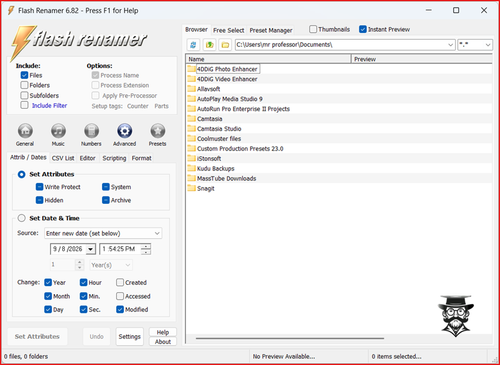
Task: Select the Set Attributes radio button
Action: point(22,174)
